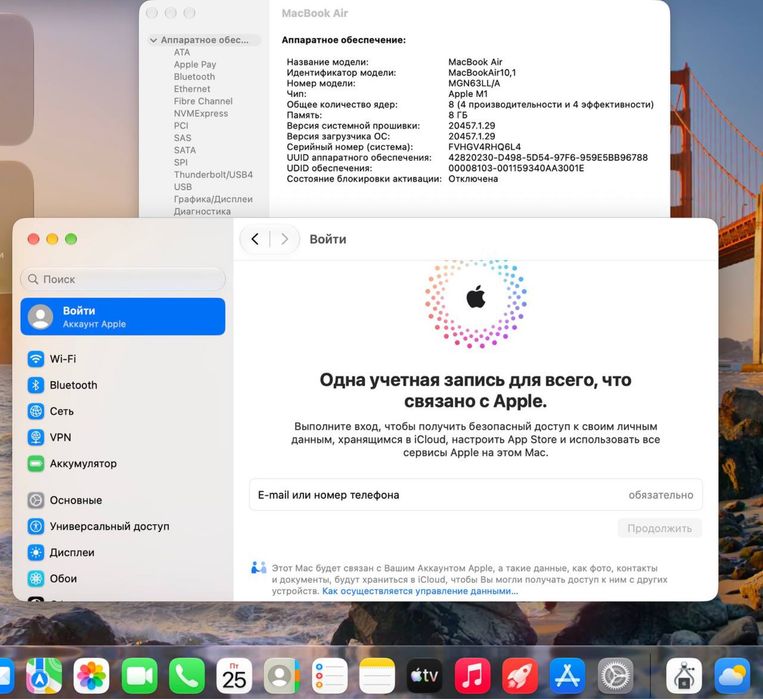Open Apple TV from the Dock
The width and height of the screenshot is (763, 699).
click(424, 676)
